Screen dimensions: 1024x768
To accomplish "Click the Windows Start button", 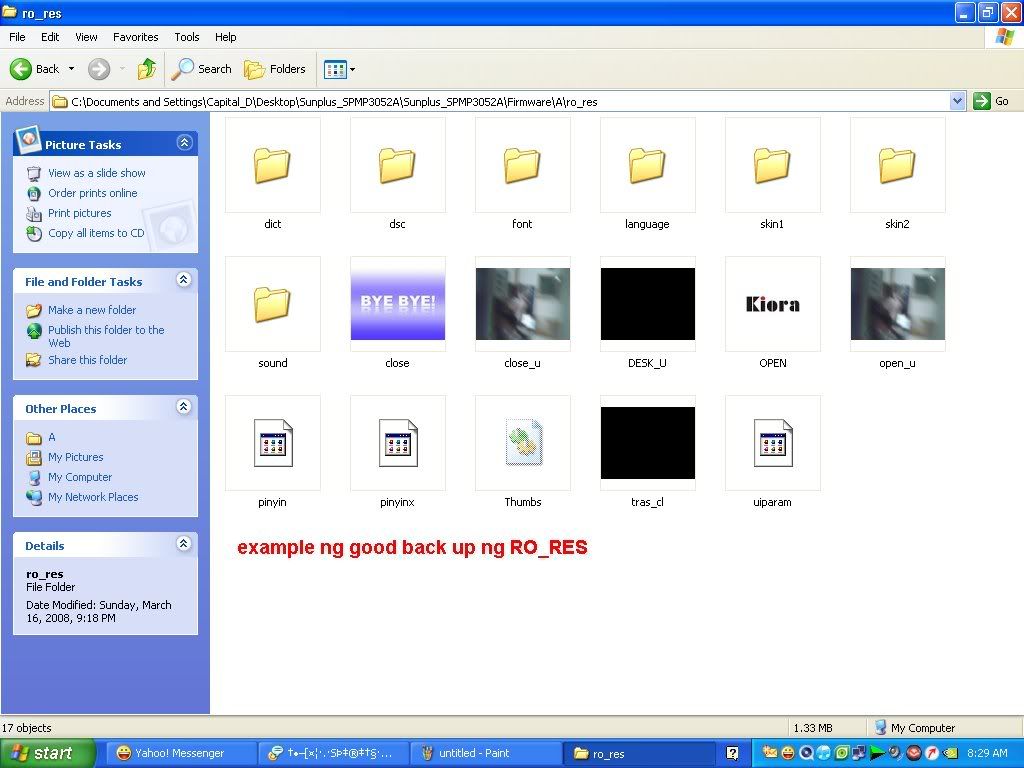I will (x=48, y=753).
